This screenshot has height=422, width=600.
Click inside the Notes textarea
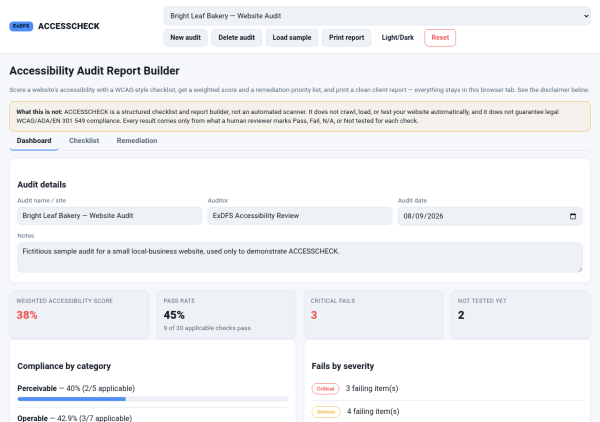(x=300, y=257)
